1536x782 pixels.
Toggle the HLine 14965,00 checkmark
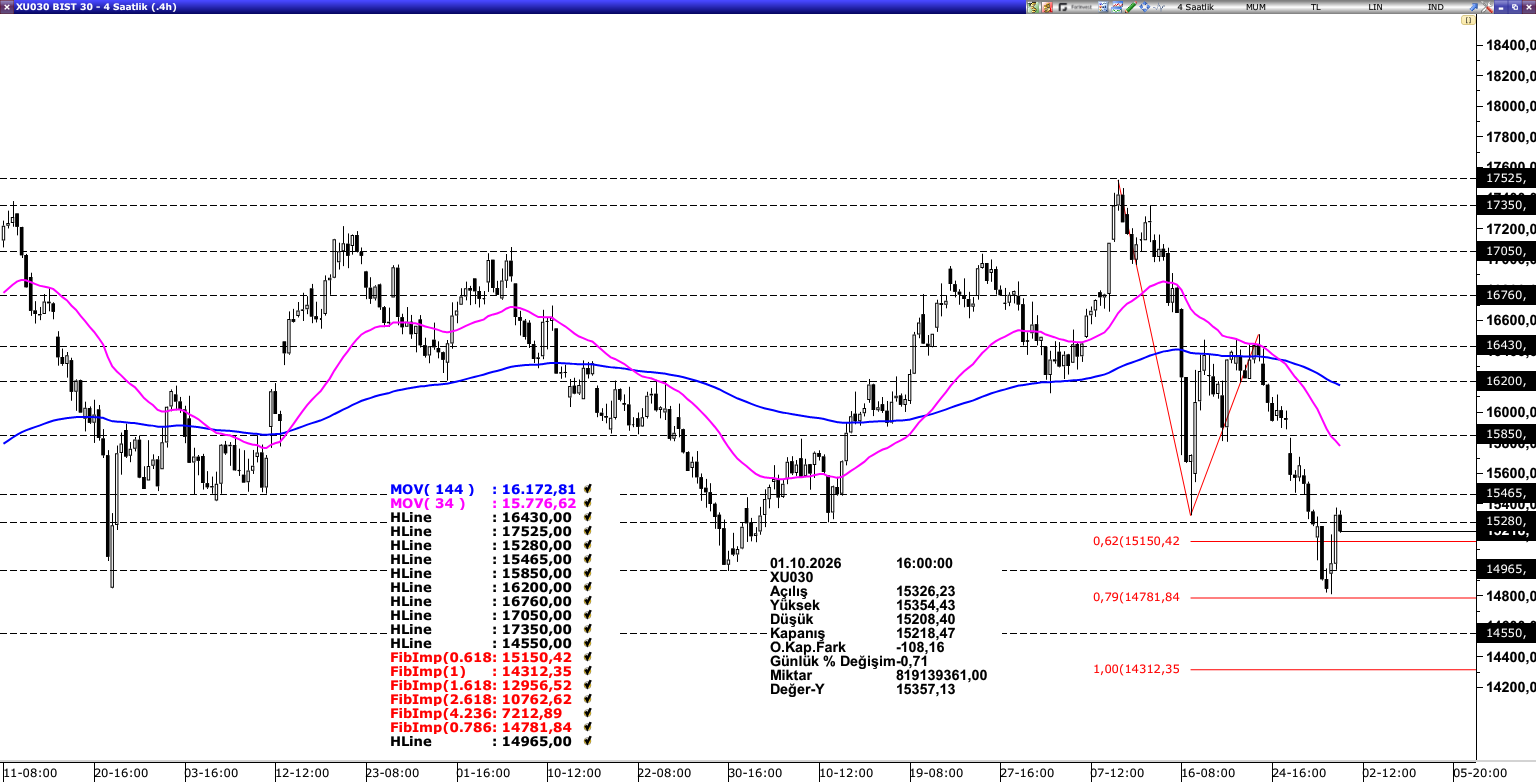tap(589, 741)
